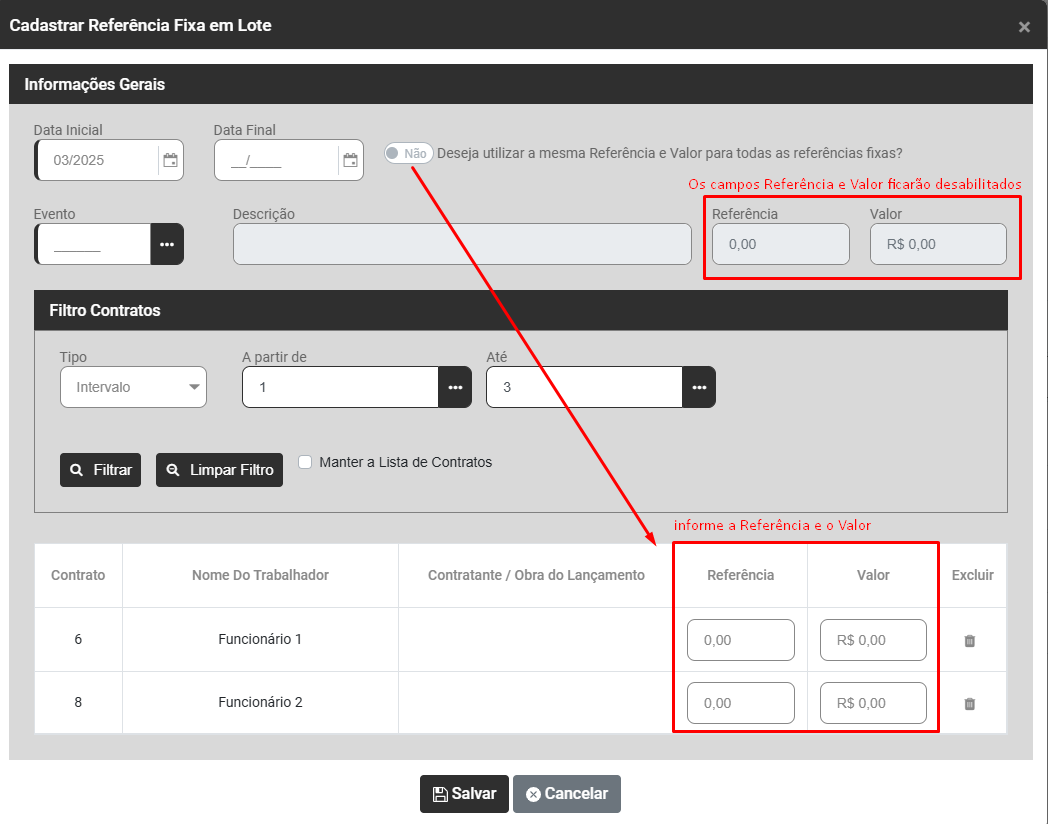Open lookup for the Até field
Screen dimensions: 1048x824
[699, 387]
